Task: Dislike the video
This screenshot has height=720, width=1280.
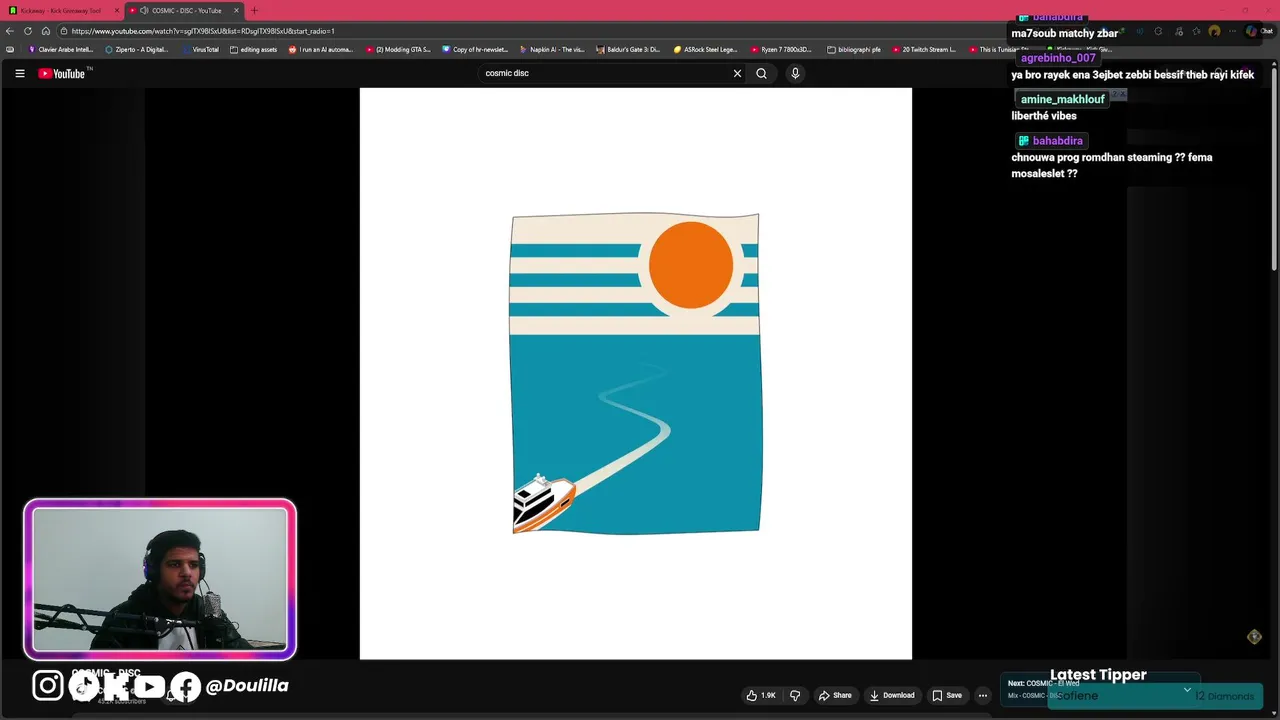Action: click(x=795, y=695)
